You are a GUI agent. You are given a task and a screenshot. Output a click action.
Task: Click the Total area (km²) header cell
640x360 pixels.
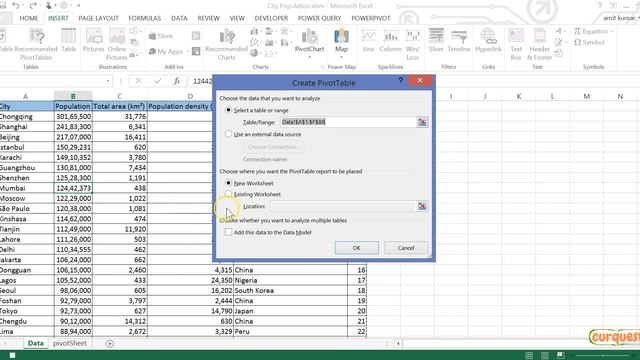(x=120, y=106)
